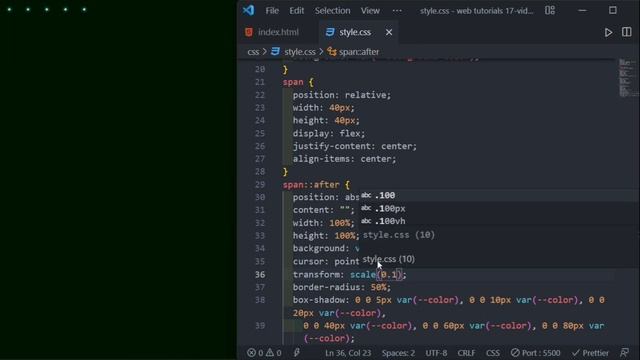Image resolution: width=640 pixels, height=360 pixels.
Task: Click the display: flex line
Action: click(329, 133)
